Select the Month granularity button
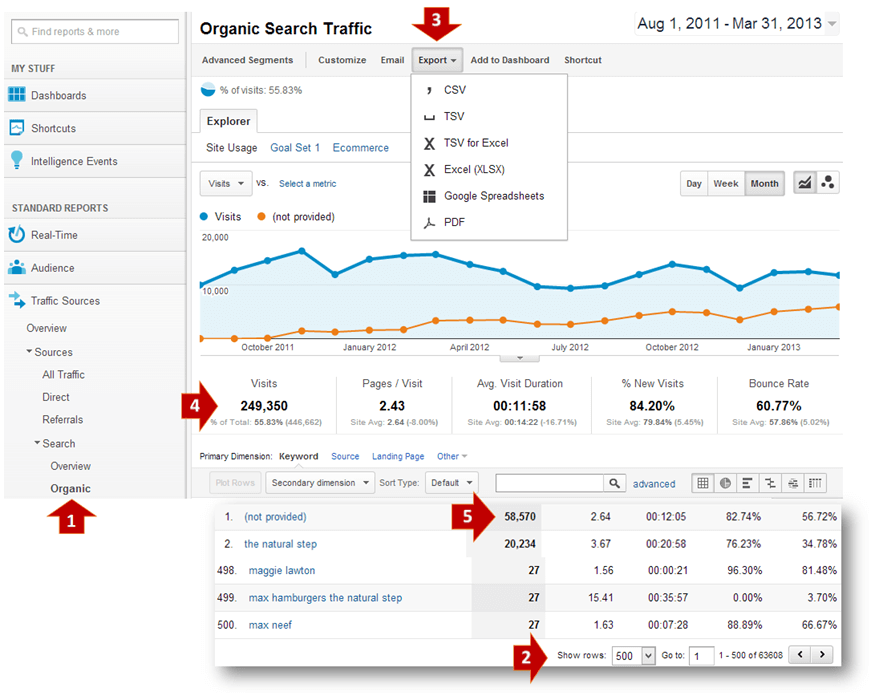The height and width of the screenshot is (693, 873). click(x=764, y=183)
